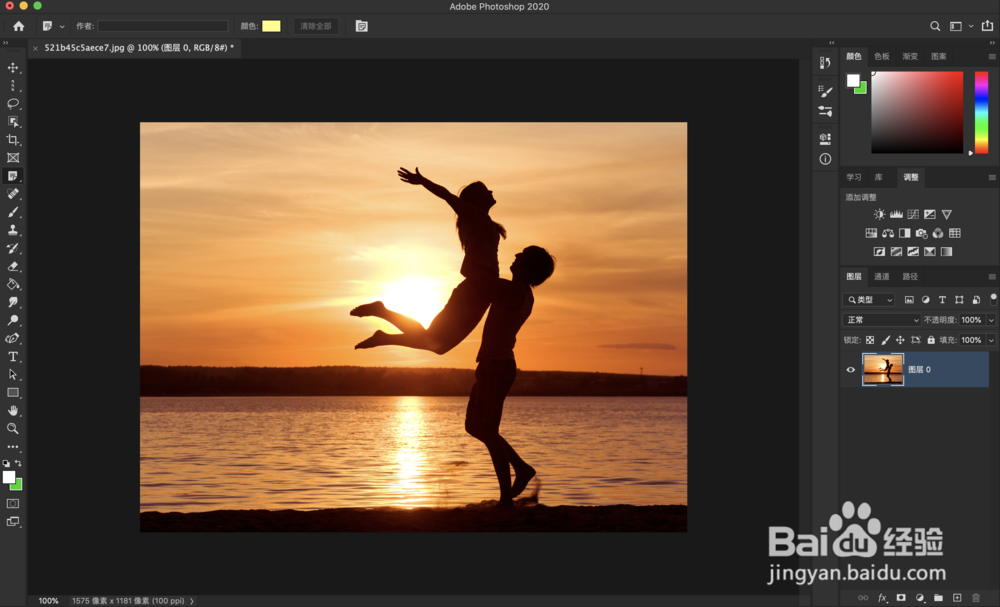Viewport: 1000px width, 607px height.
Task: Create a new layer
Action: click(x=957, y=597)
